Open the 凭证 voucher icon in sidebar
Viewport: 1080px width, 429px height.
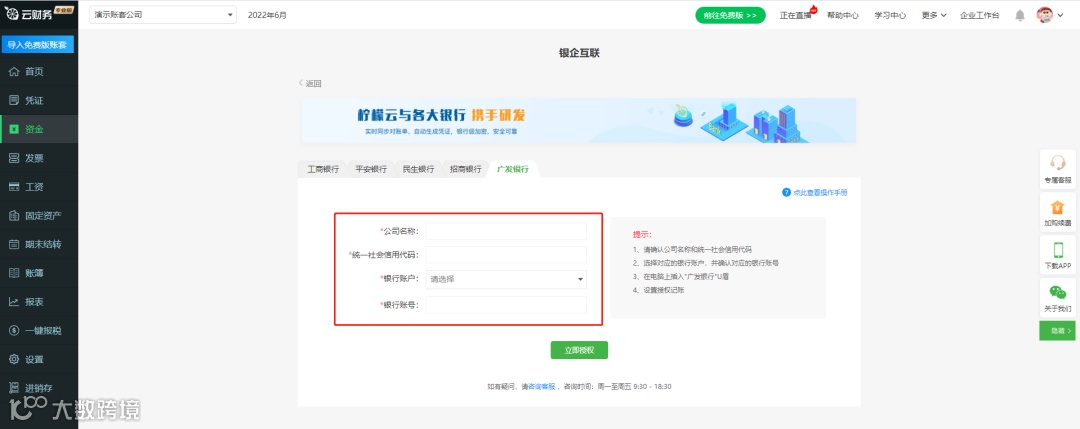[14, 101]
